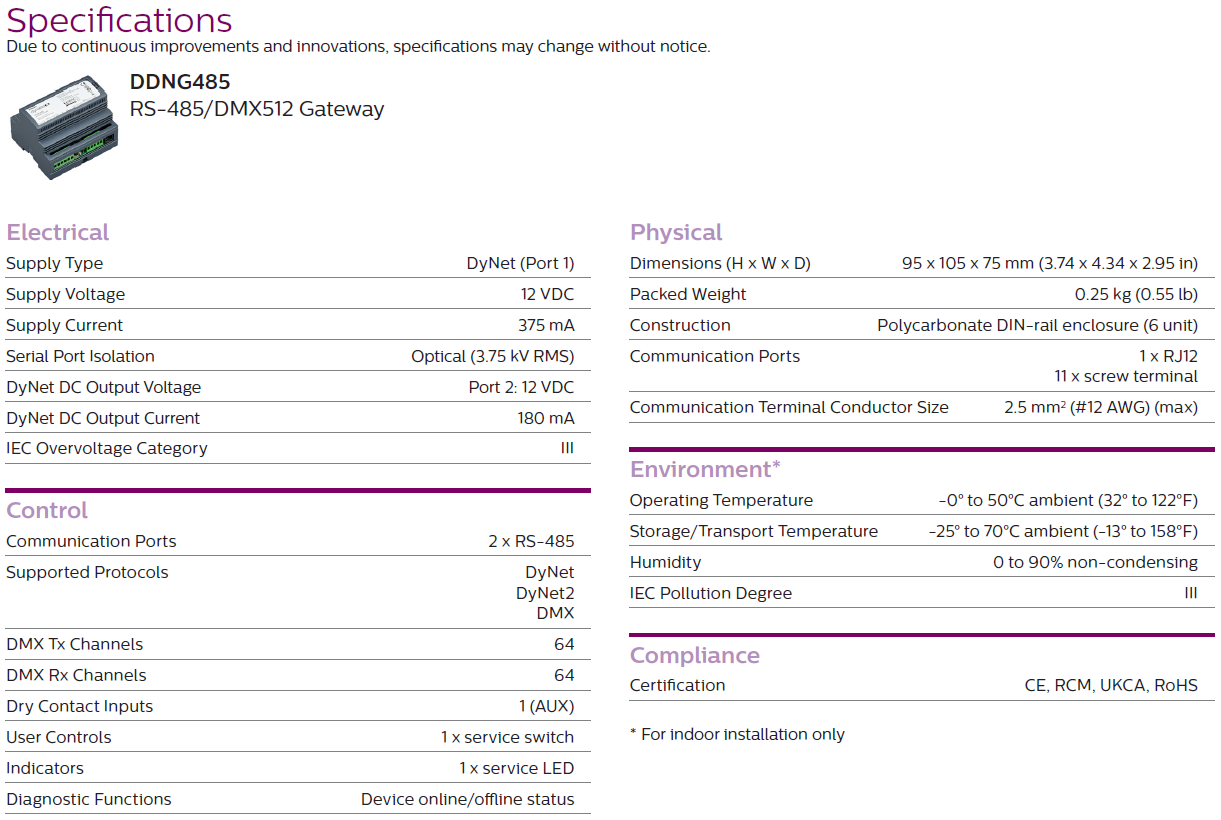The height and width of the screenshot is (820, 1221).
Task: Select the Supply Voltage row label
Action: tap(66, 294)
